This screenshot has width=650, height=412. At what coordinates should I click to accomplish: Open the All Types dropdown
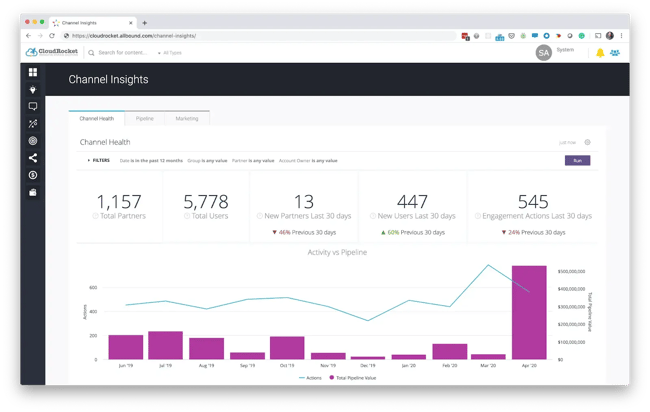pos(170,53)
